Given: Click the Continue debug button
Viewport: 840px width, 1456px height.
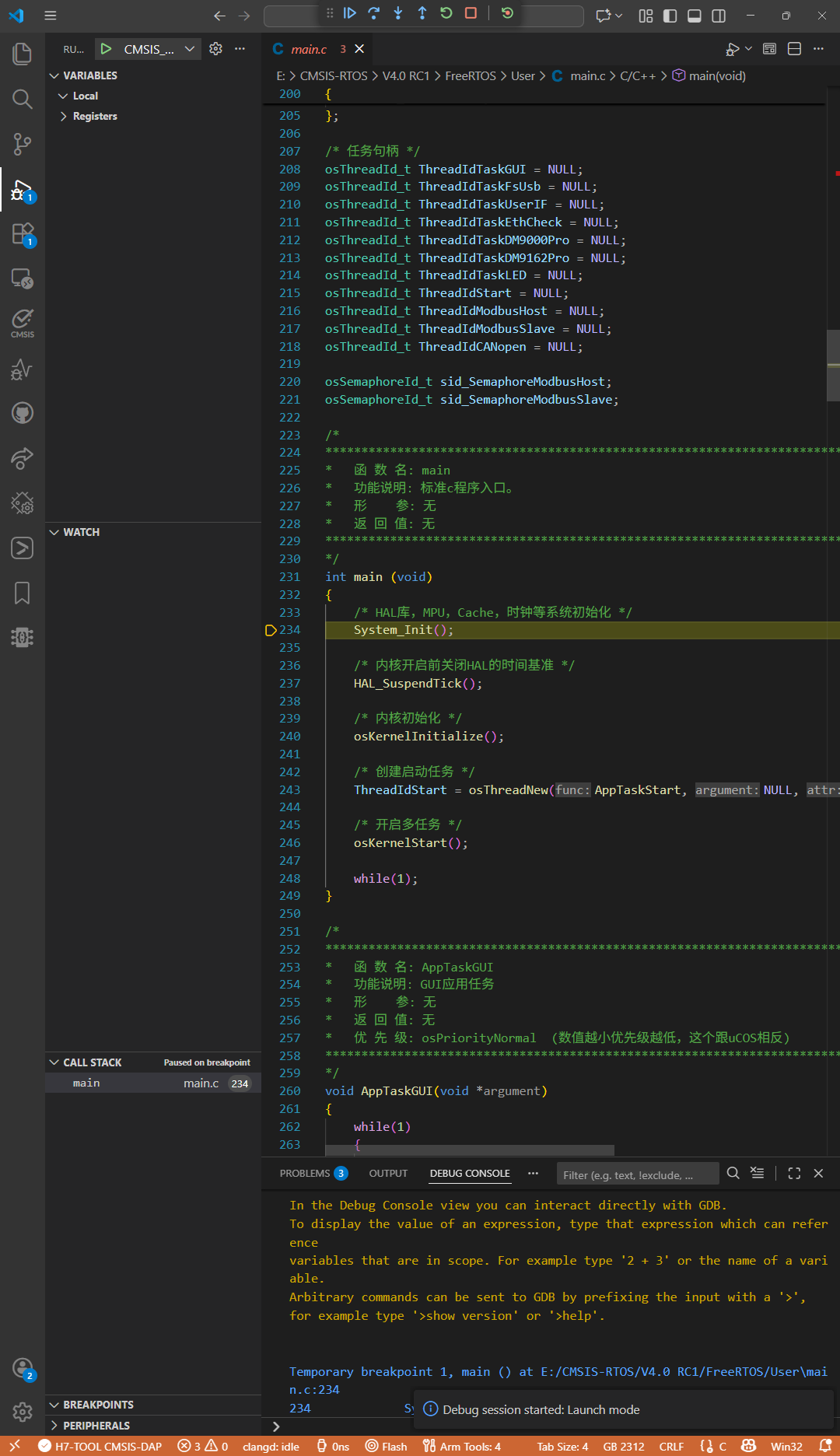Looking at the screenshot, I should (350, 13).
